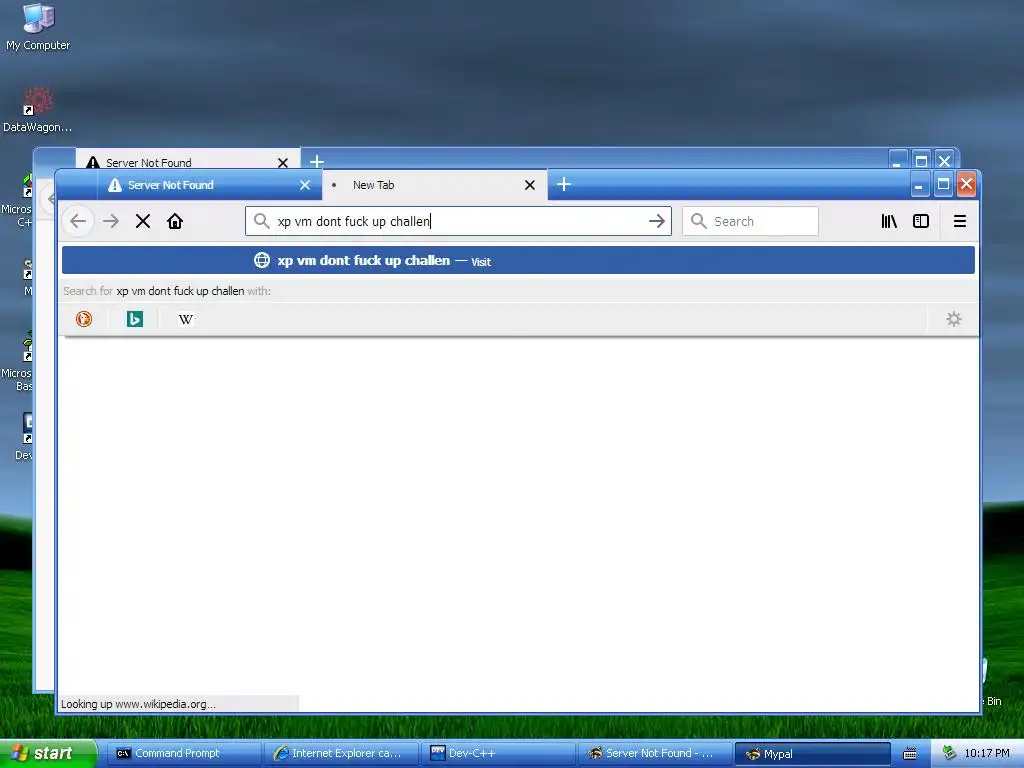Switch to Command Prompt in taskbar
Viewport: 1024px width, 768px height.
pyautogui.click(x=184, y=753)
